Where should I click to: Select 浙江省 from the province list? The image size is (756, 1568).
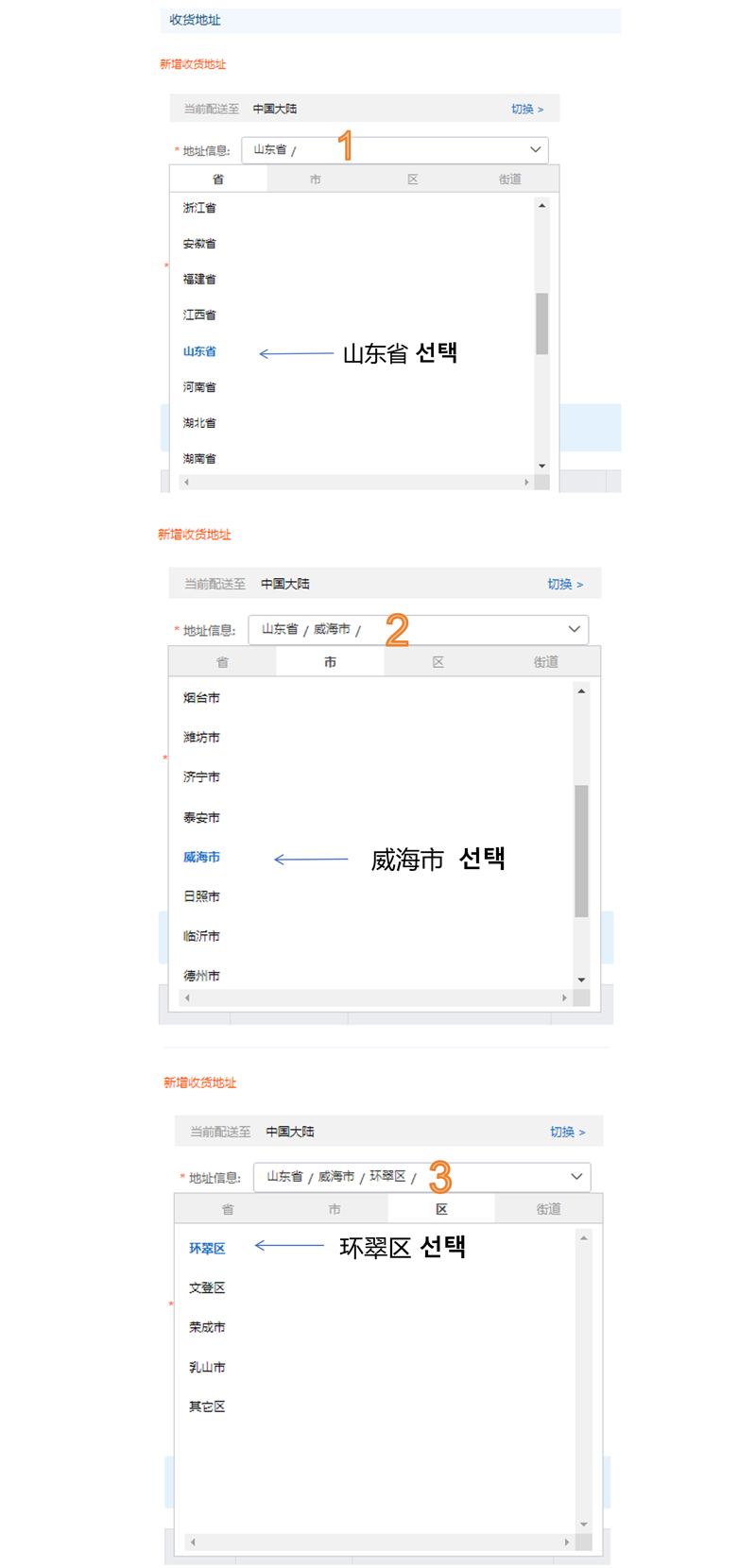199,208
